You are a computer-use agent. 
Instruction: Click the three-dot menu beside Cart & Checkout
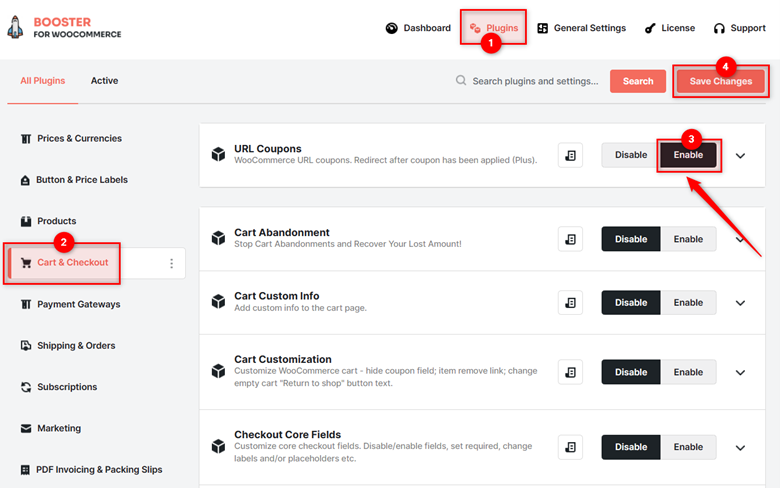(172, 263)
